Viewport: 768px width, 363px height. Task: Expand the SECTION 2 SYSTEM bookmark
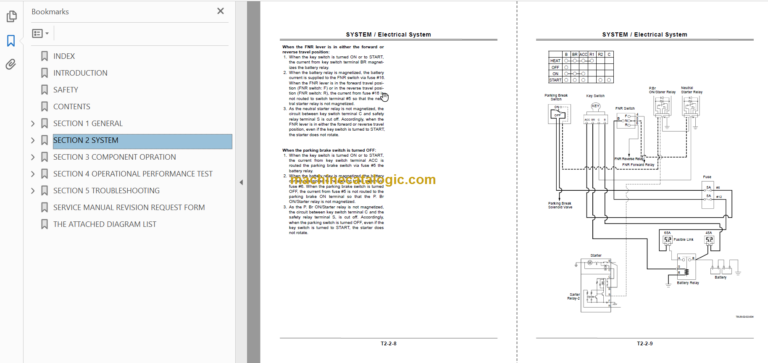point(33,141)
